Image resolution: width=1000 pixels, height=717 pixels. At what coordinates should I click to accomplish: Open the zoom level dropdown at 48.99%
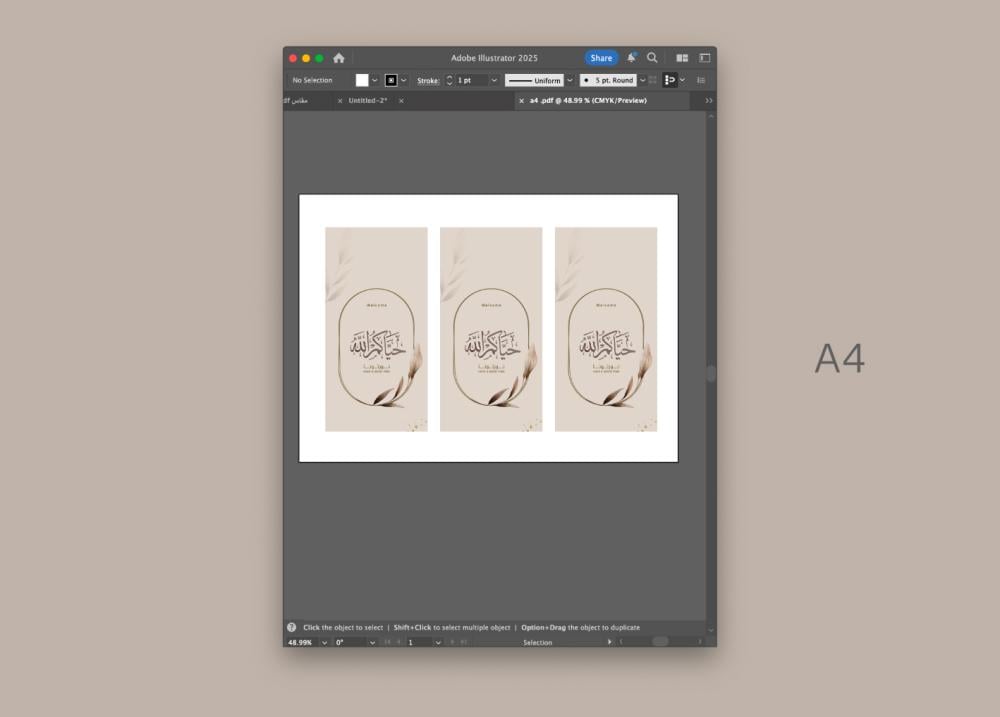pyautogui.click(x=324, y=642)
